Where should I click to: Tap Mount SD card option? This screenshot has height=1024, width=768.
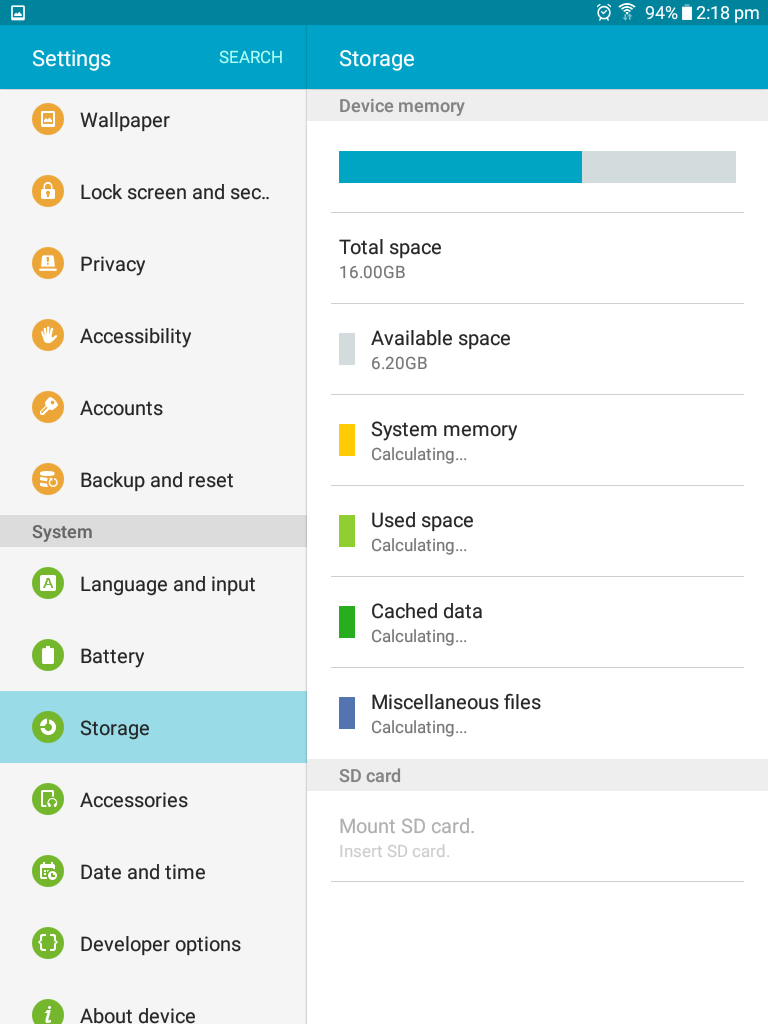(537, 837)
